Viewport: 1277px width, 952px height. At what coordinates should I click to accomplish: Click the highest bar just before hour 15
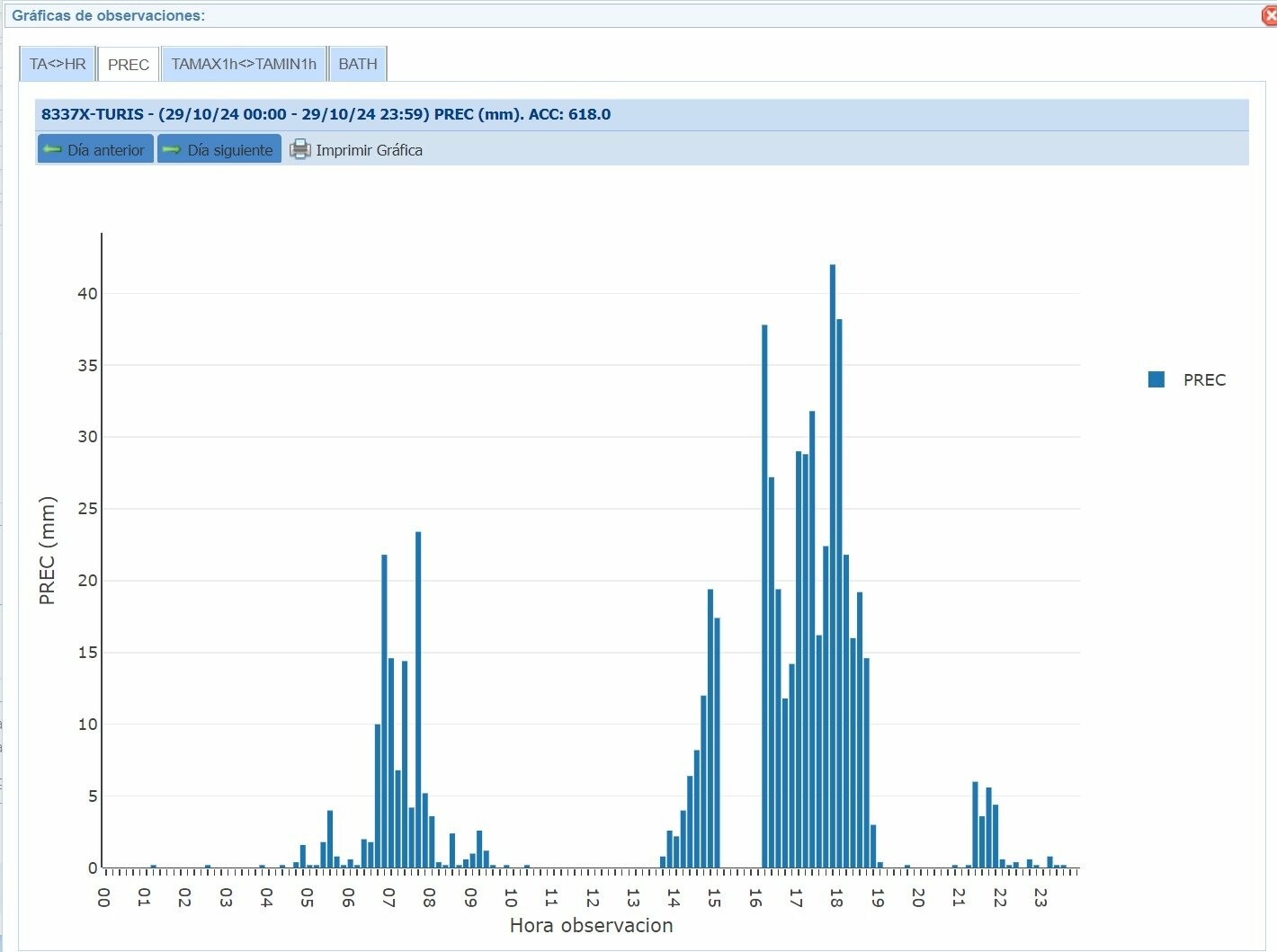tap(710, 728)
